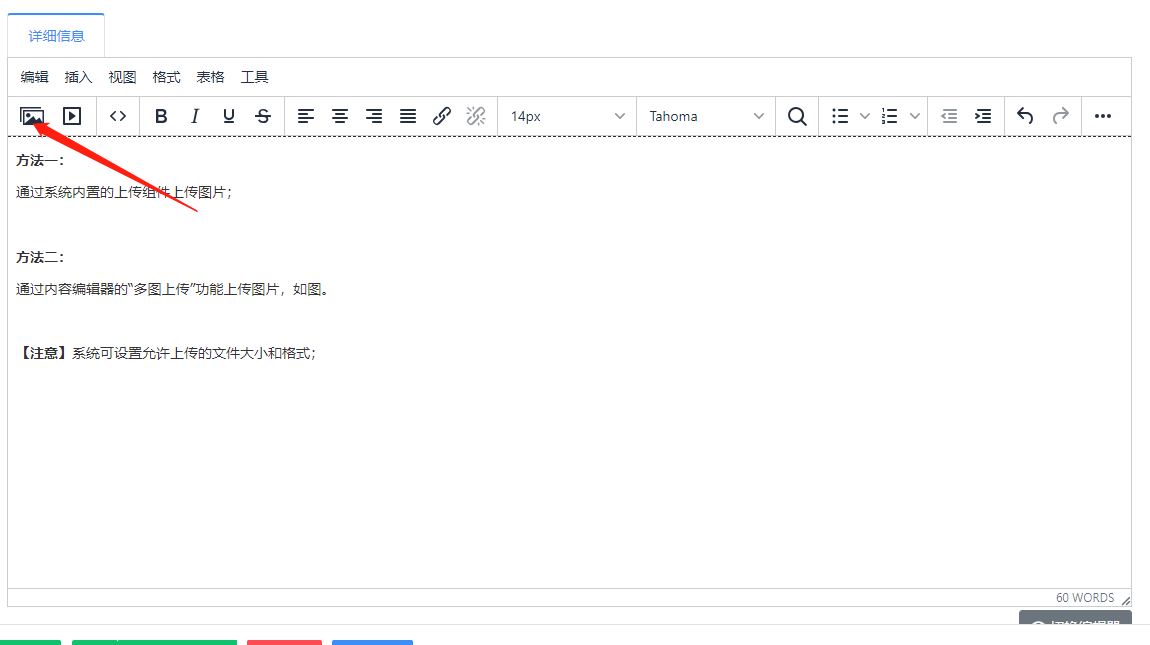Click the editor resize handle corner

click(x=1126, y=600)
